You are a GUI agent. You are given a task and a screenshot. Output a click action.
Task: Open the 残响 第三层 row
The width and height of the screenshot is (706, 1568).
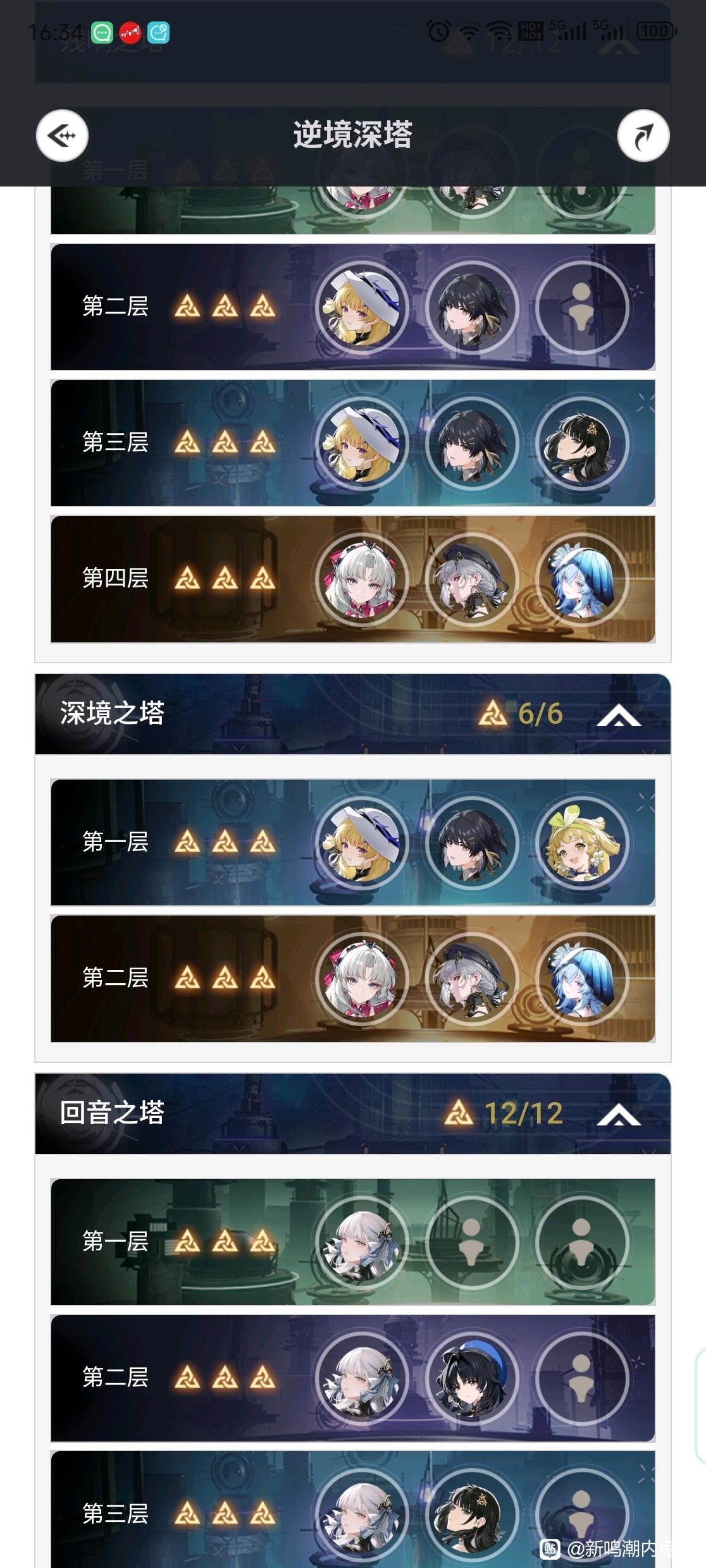tap(353, 443)
